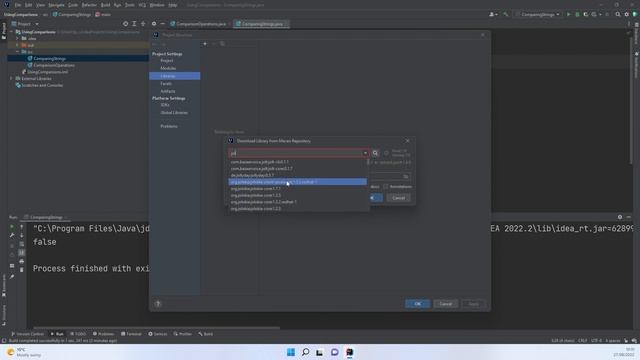This screenshot has height=360, width=640.
Task: Open the File menu
Action: click(x=18, y=5)
